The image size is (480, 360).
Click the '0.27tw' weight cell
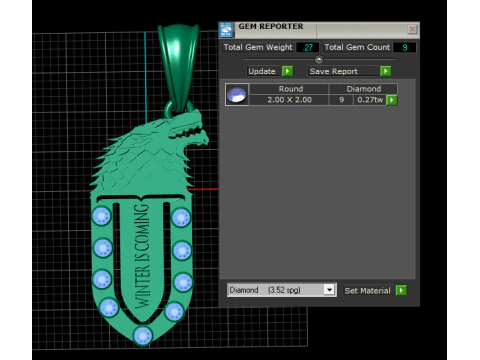point(370,100)
